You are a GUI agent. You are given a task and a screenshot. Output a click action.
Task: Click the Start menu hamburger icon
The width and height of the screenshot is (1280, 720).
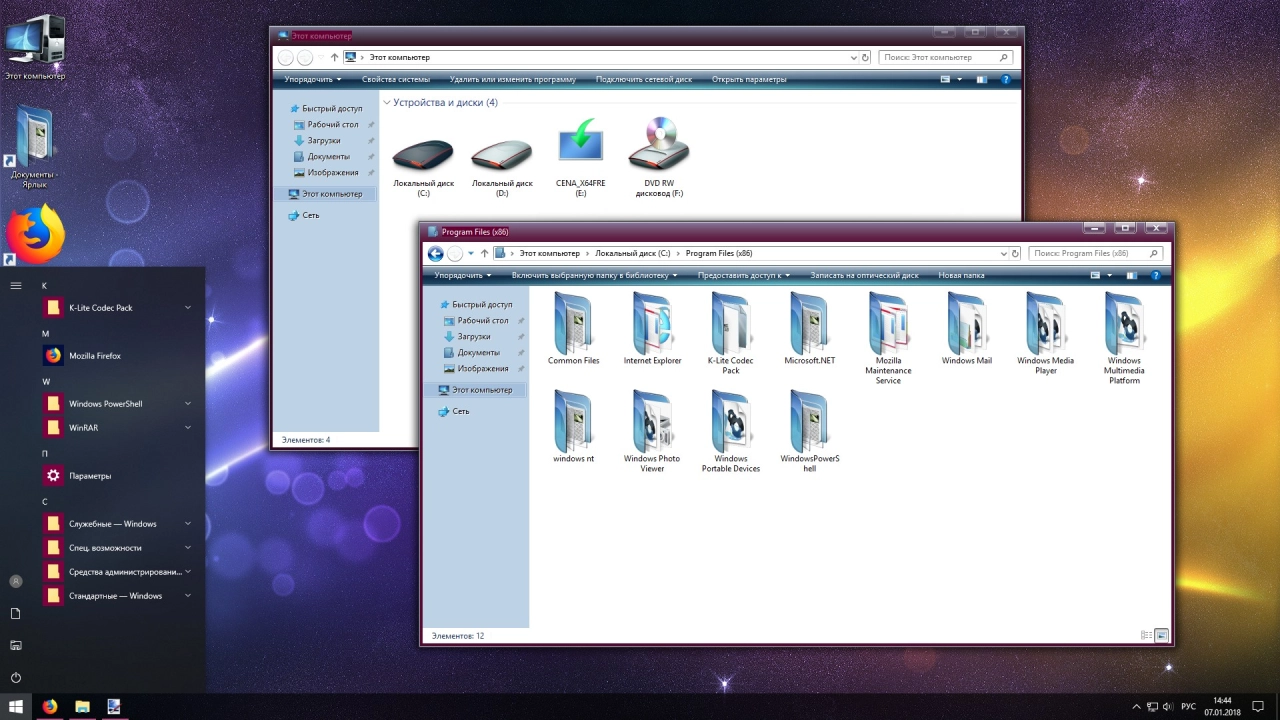click(x=16, y=285)
